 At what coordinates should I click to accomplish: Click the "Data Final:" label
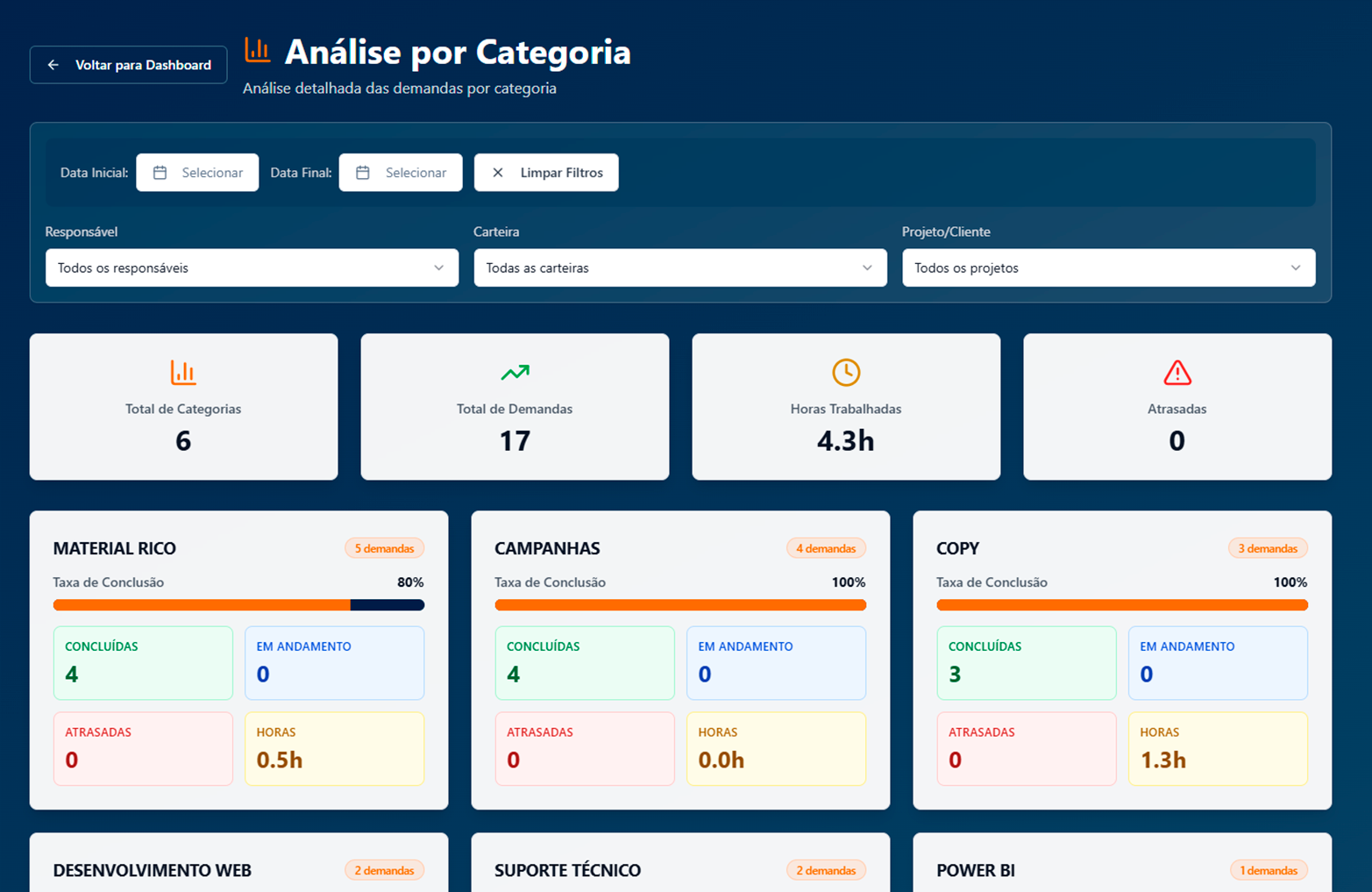[x=301, y=173]
